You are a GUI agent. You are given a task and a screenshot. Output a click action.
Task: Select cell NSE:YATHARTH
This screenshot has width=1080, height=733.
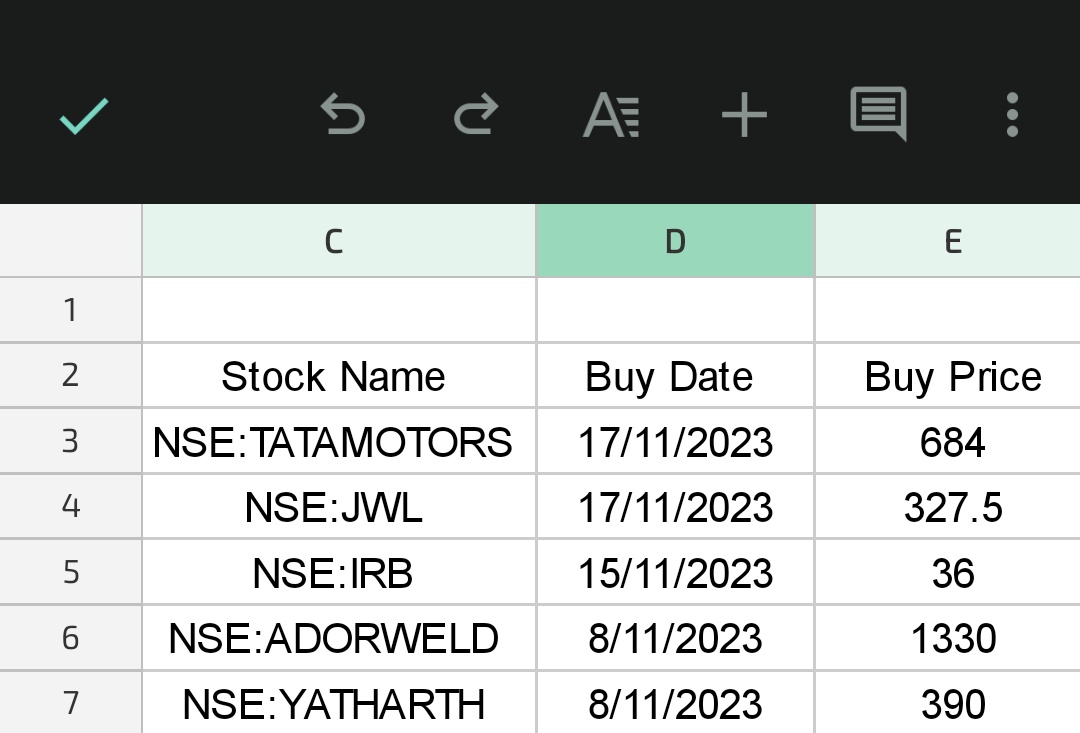[x=339, y=703]
